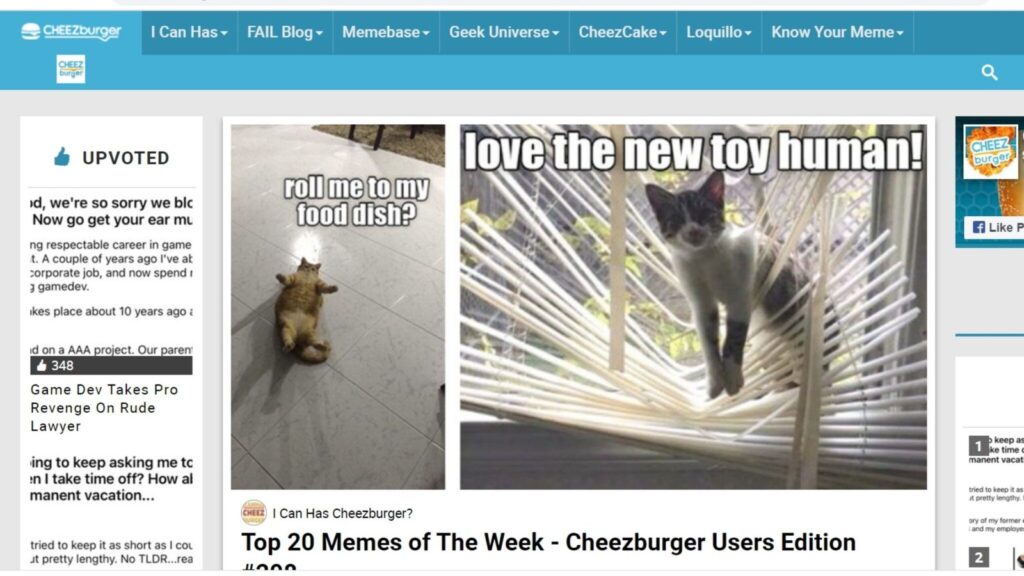This screenshot has height=576, width=1024.
Task: Open the Loquillo menu
Action: pos(719,32)
